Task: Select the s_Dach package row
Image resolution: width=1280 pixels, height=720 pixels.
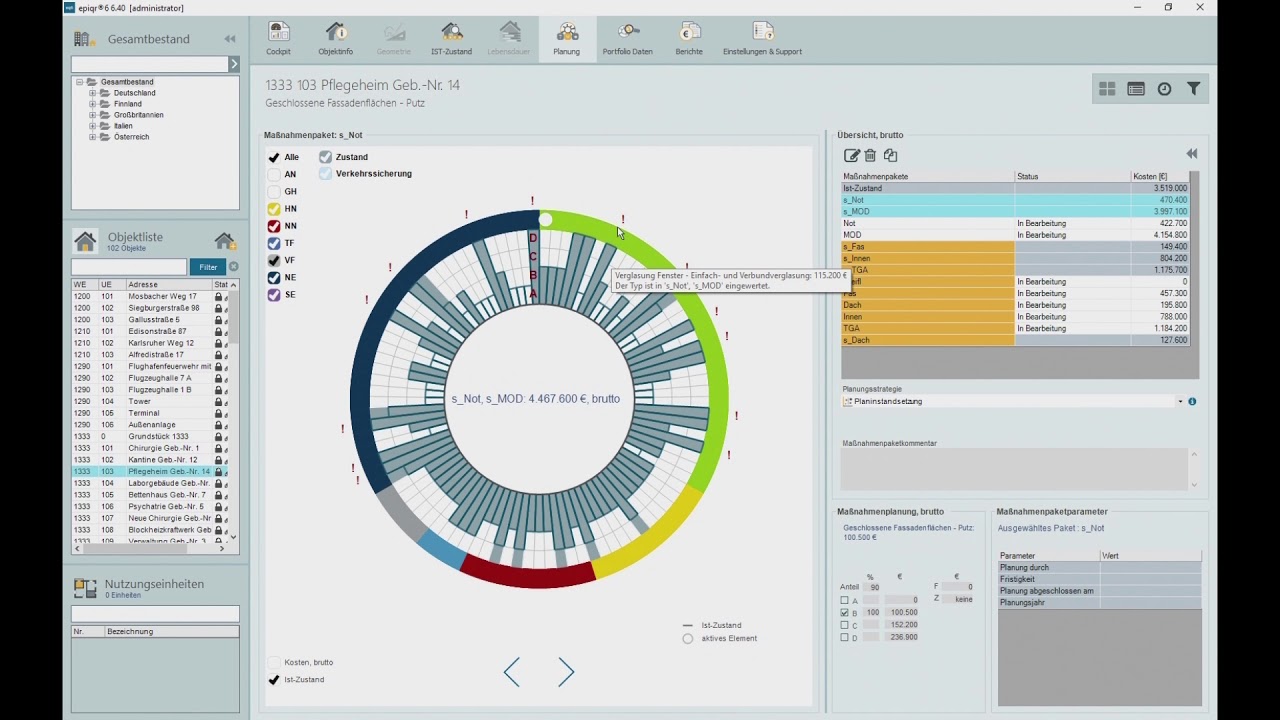Action: coord(1016,340)
